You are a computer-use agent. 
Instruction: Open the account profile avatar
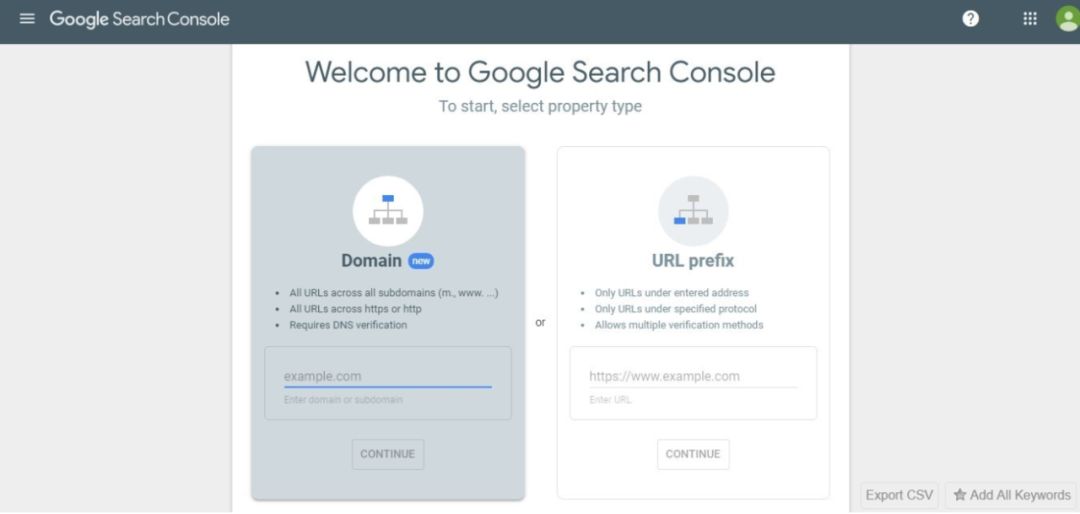(x=1068, y=19)
